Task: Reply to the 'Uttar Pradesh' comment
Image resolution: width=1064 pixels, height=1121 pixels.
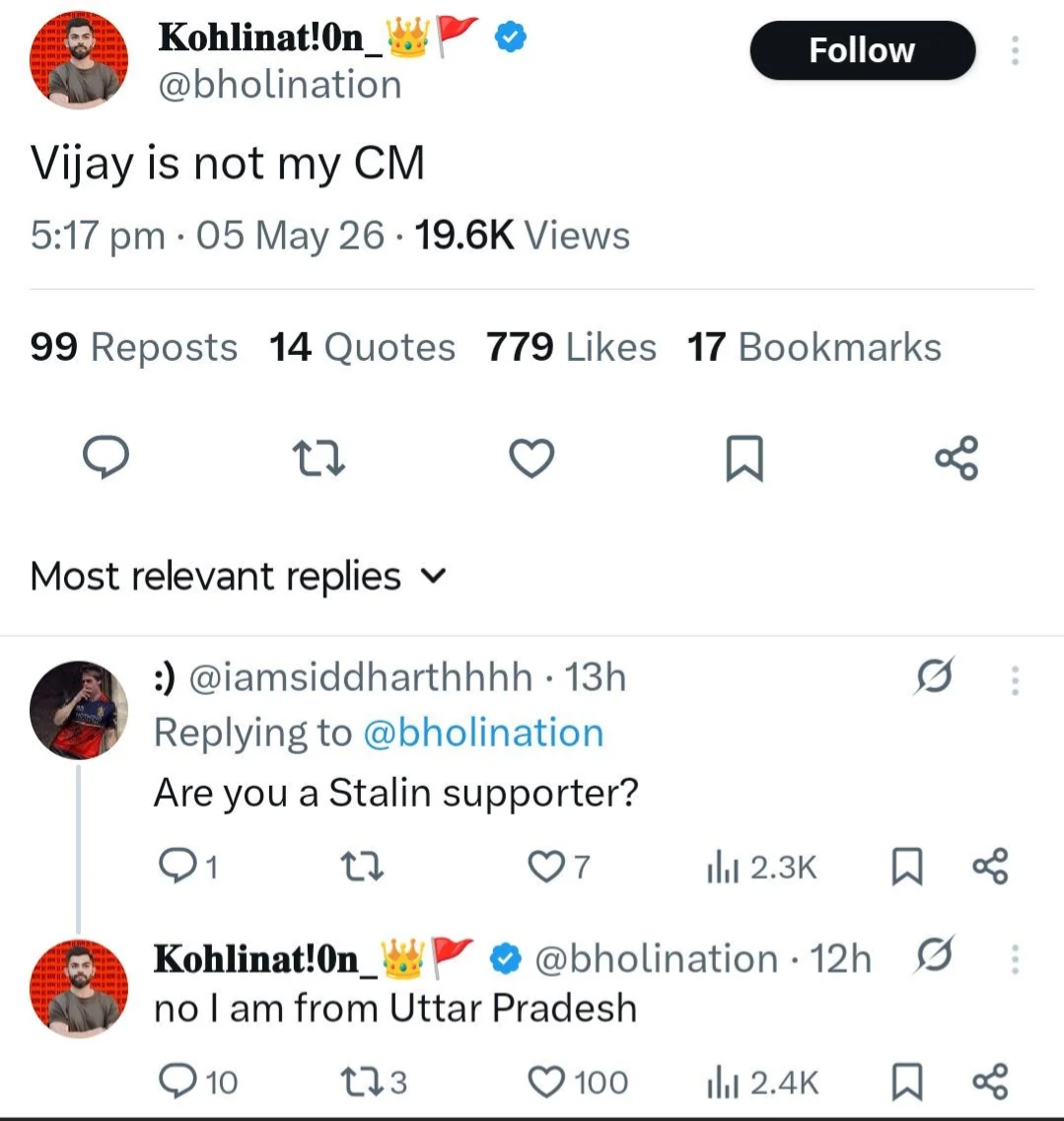Action: pos(198,1082)
